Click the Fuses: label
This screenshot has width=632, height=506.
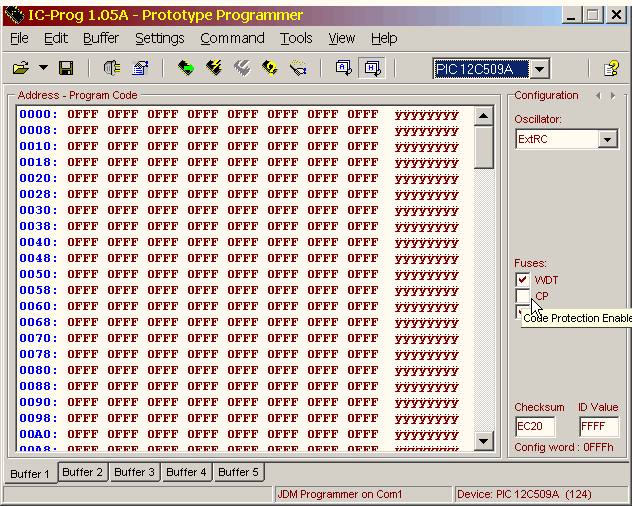pos(530,263)
